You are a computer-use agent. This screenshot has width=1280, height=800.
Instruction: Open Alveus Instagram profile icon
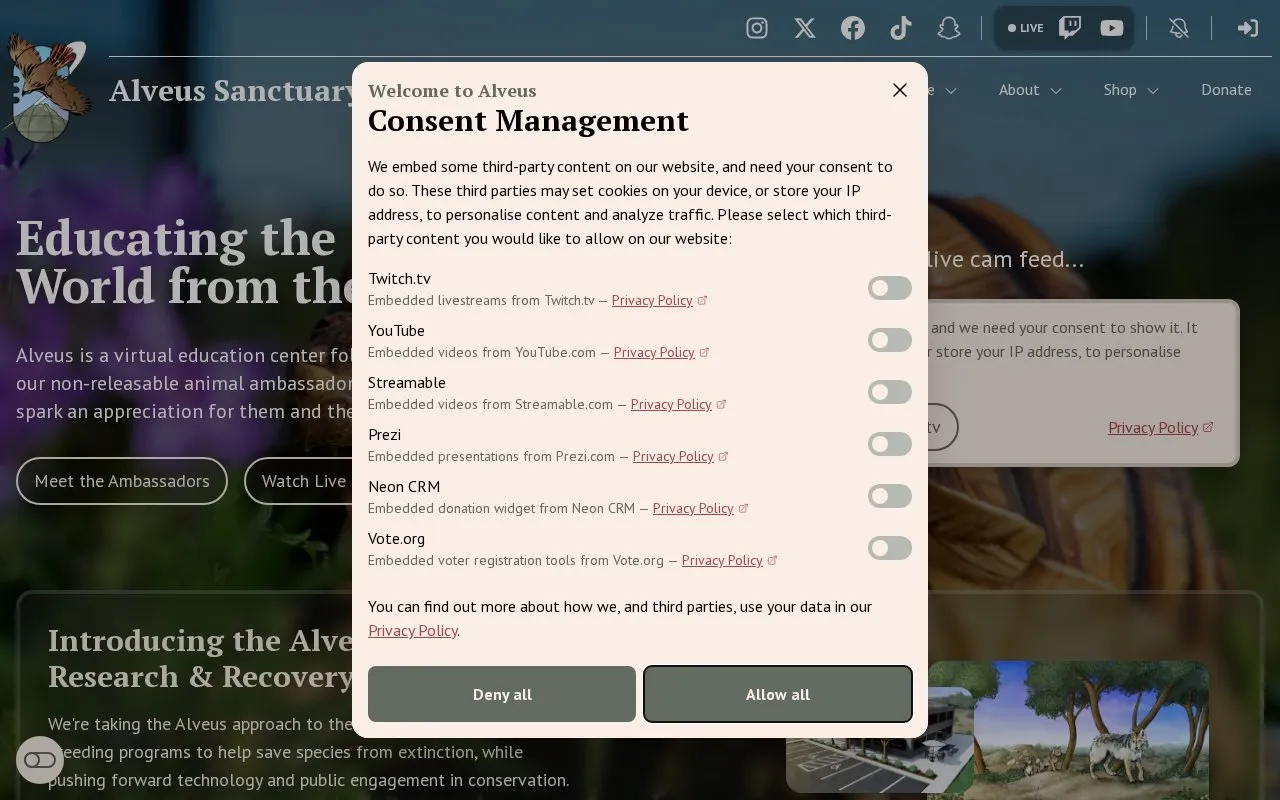[757, 28]
